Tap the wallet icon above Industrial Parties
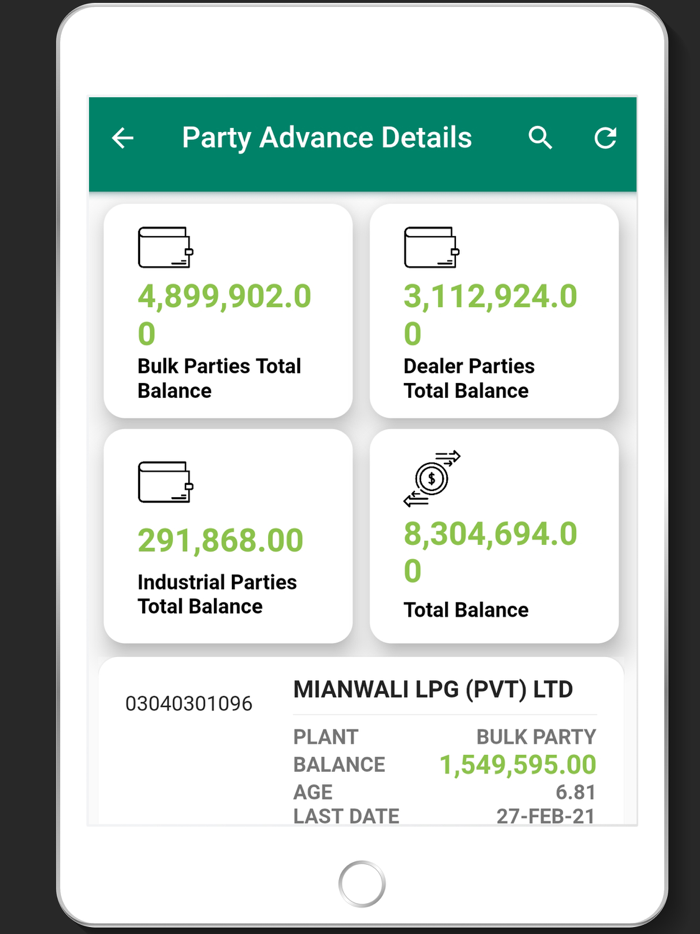700x934 pixels. tap(165, 481)
